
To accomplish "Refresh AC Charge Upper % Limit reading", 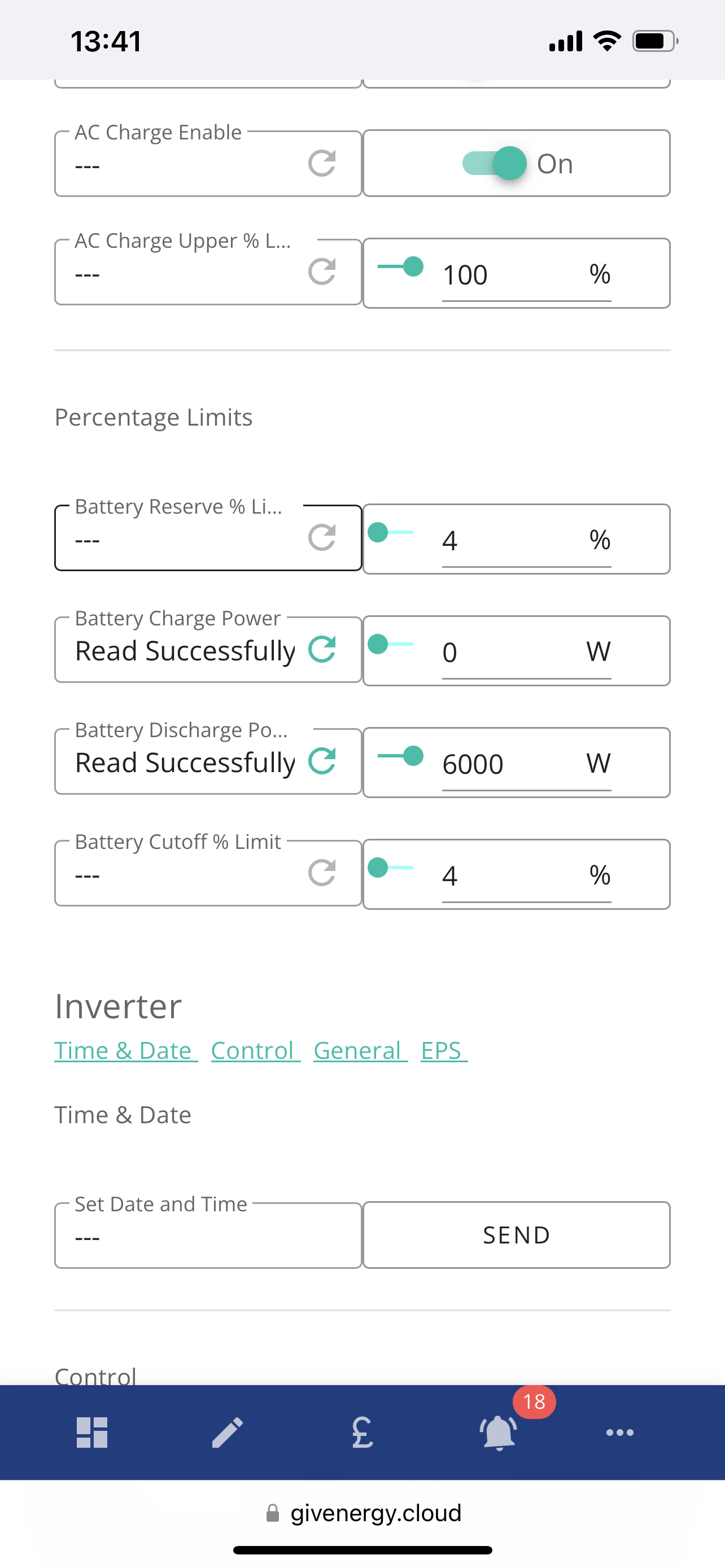I will 322,271.
